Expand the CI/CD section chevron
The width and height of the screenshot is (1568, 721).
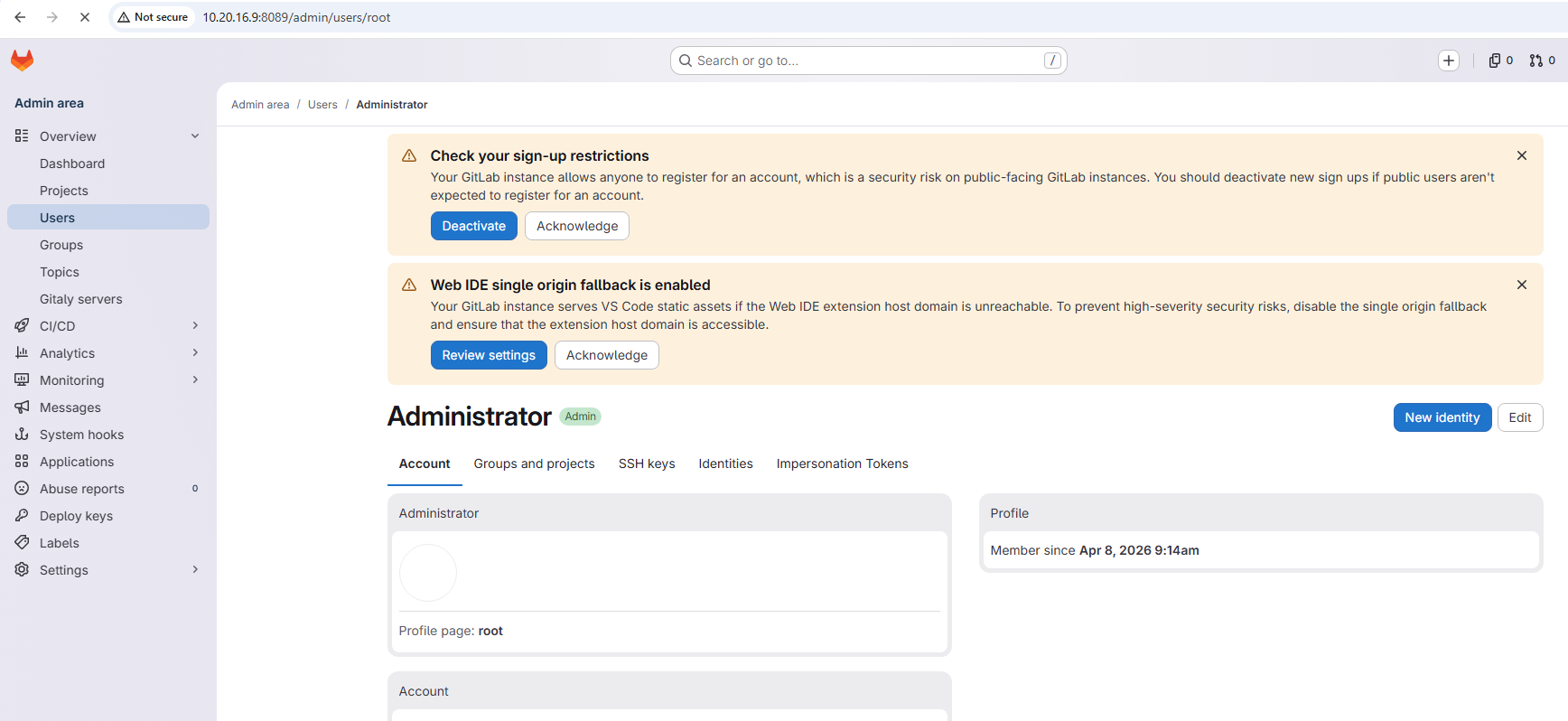pos(195,325)
